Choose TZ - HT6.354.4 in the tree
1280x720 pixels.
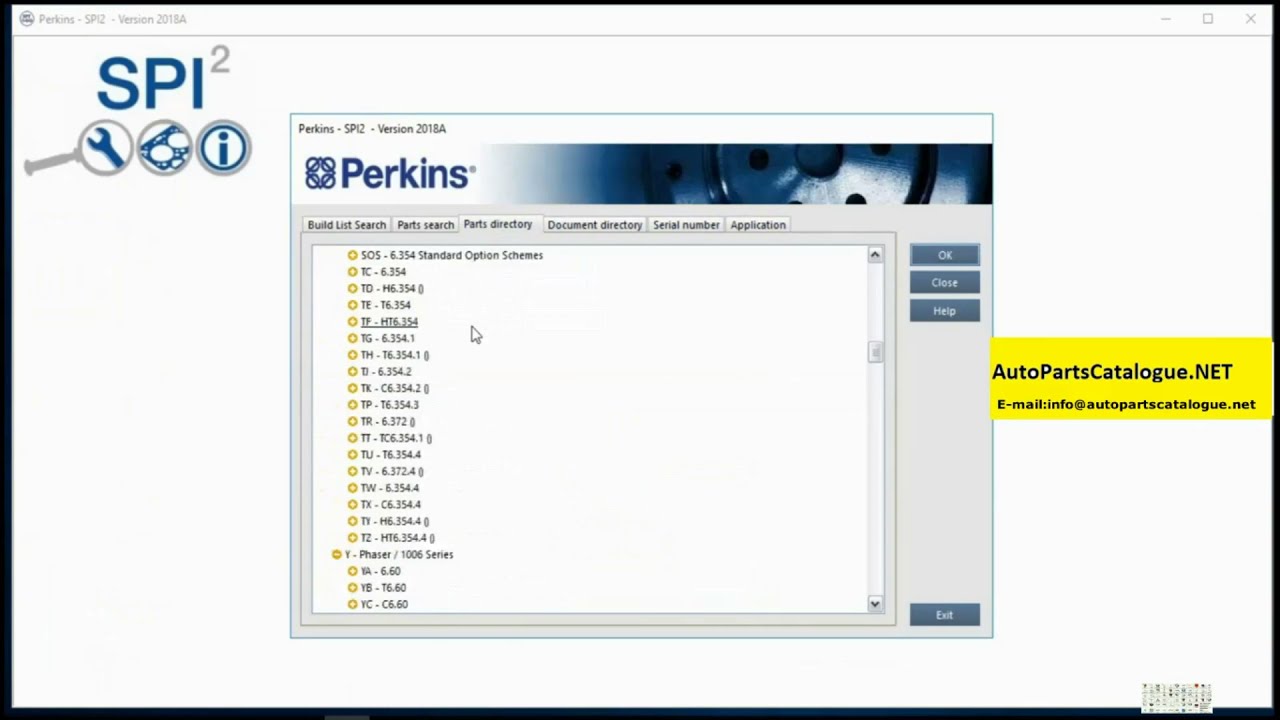click(397, 538)
